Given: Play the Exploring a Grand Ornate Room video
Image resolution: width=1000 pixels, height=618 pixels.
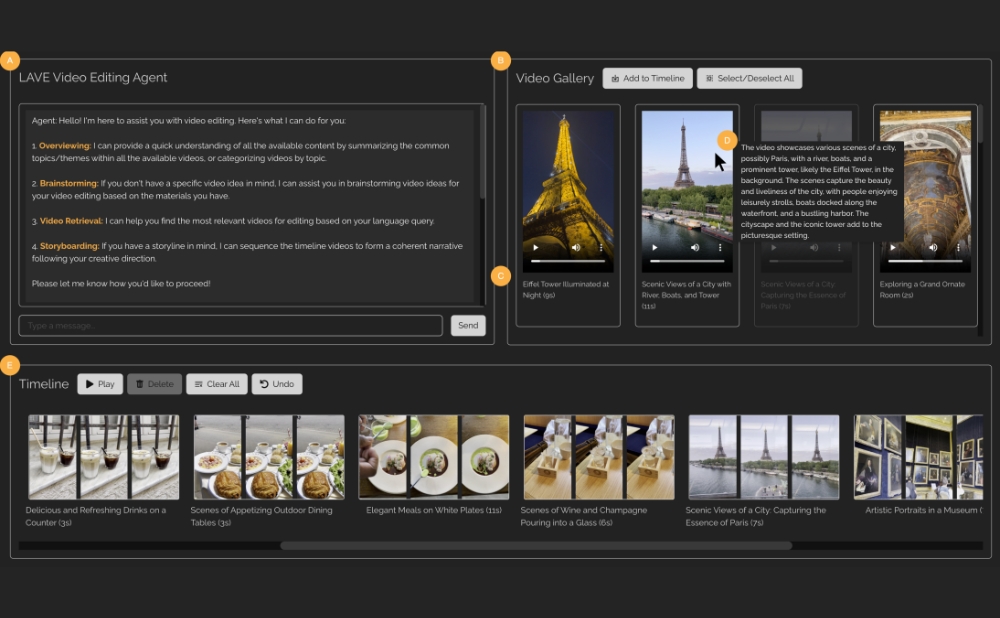Looking at the screenshot, I should point(893,247).
